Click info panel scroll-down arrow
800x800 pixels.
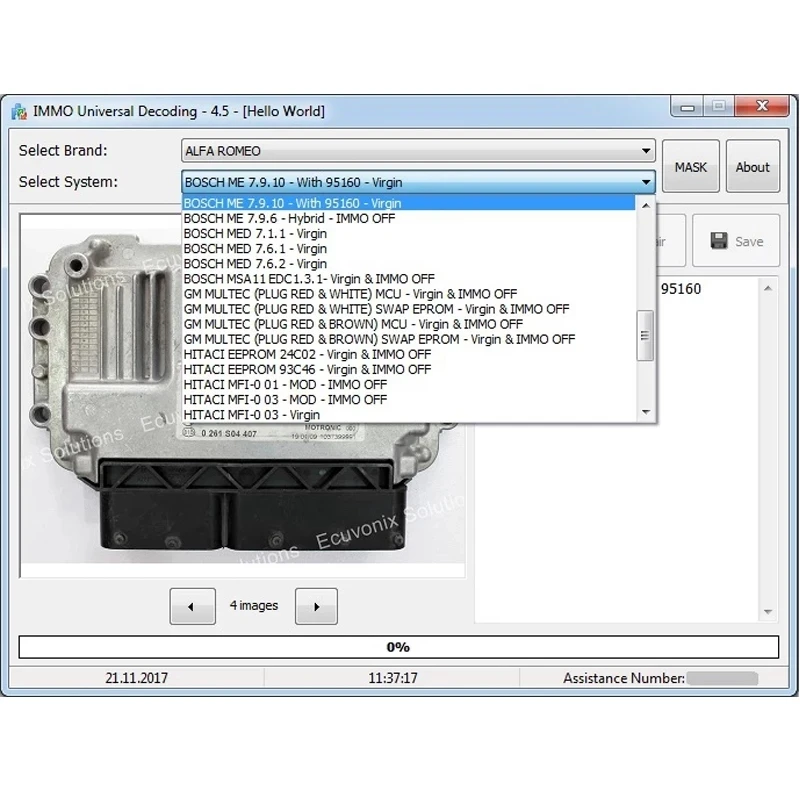[768, 611]
